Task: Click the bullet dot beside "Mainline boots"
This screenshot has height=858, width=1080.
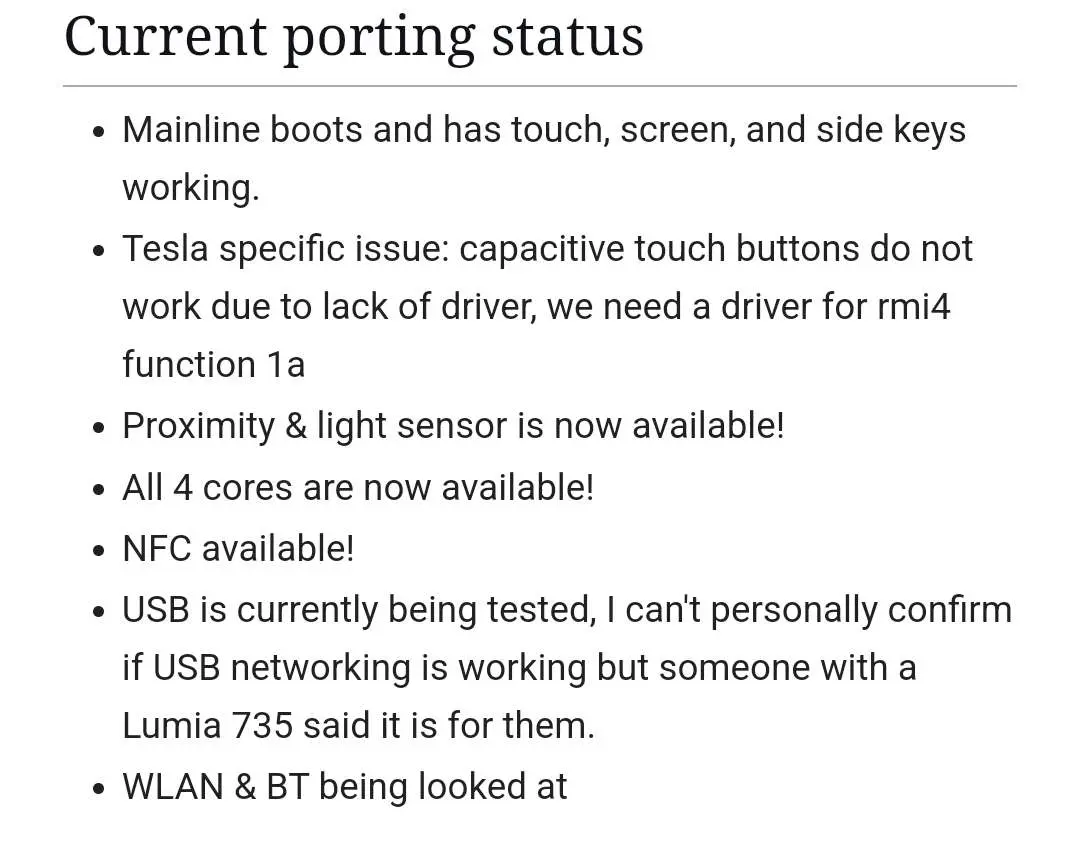Action: pyautogui.click(x=98, y=132)
